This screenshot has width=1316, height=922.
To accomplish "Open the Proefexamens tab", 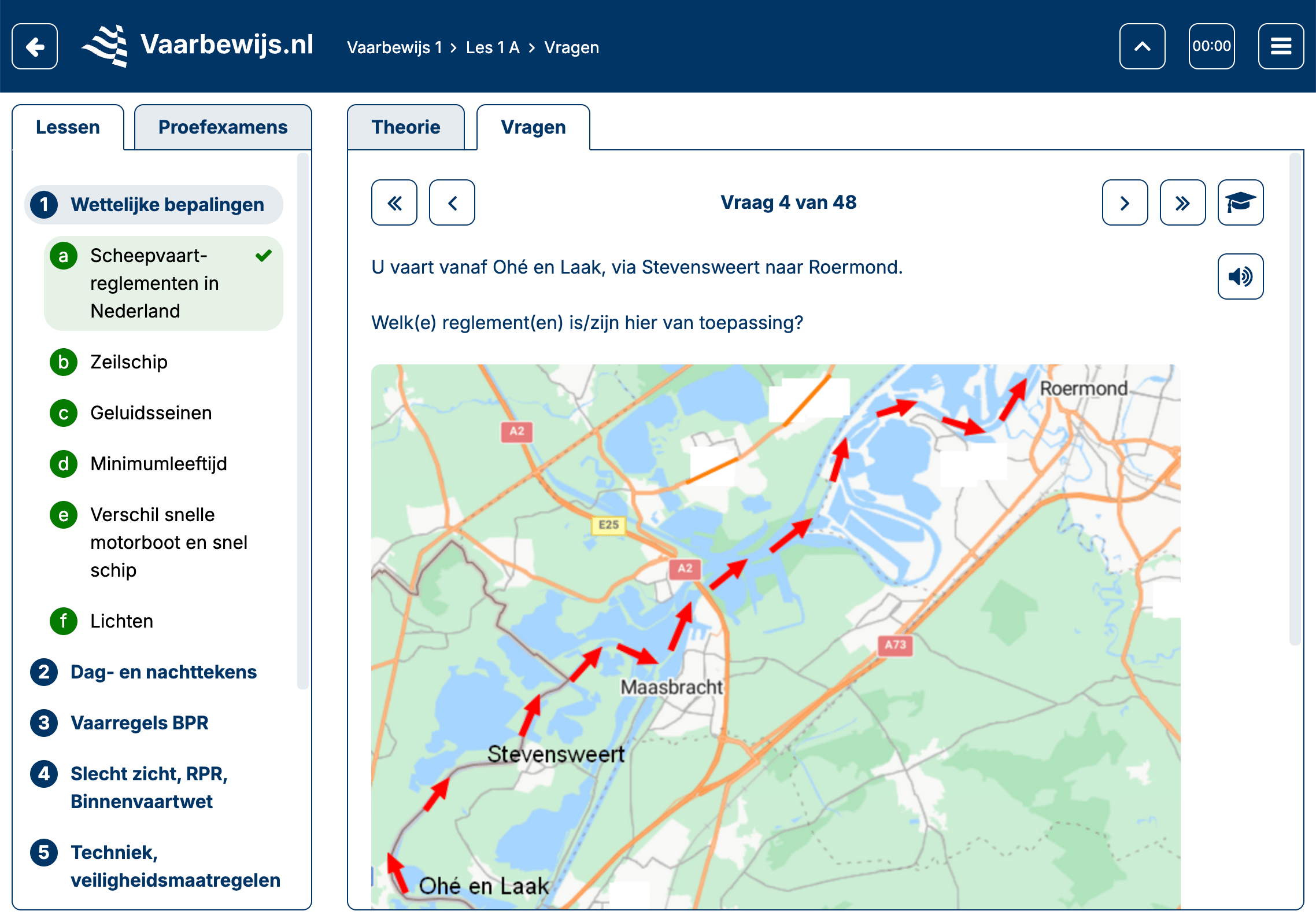I will tap(223, 127).
